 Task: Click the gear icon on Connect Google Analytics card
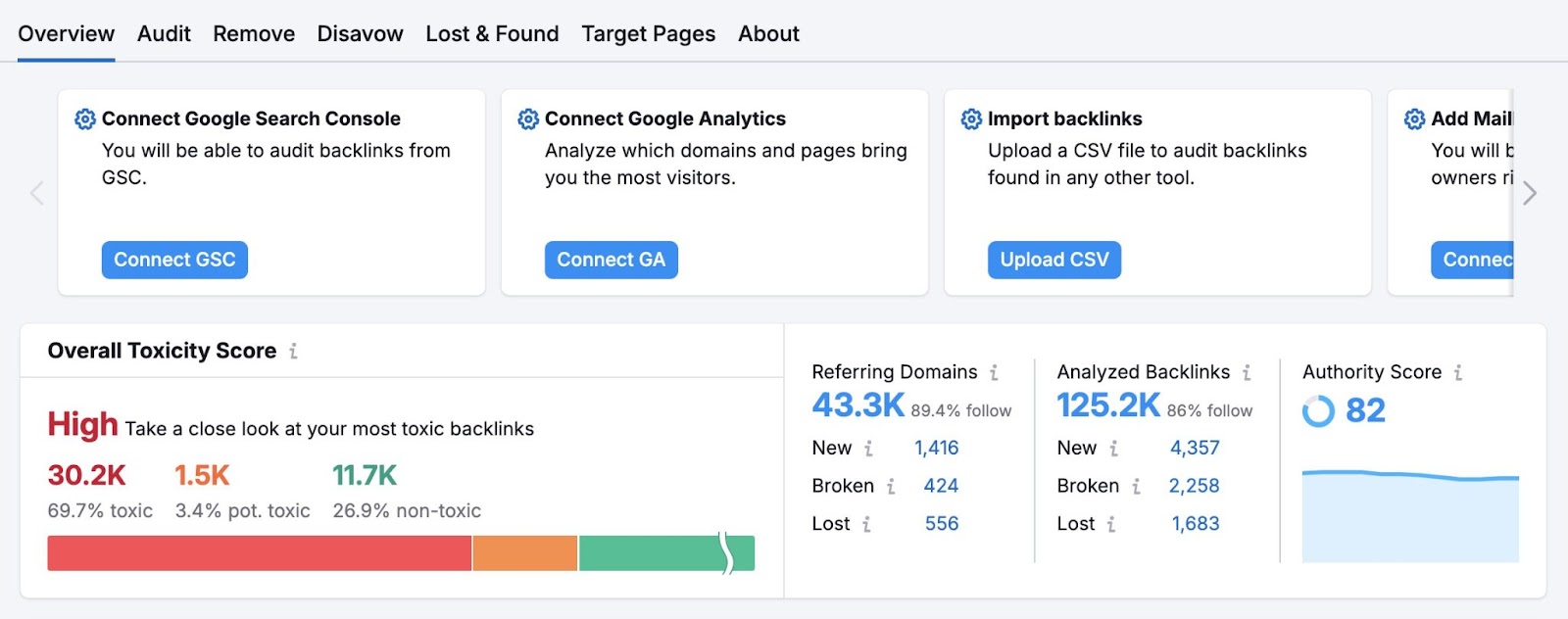tap(528, 118)
